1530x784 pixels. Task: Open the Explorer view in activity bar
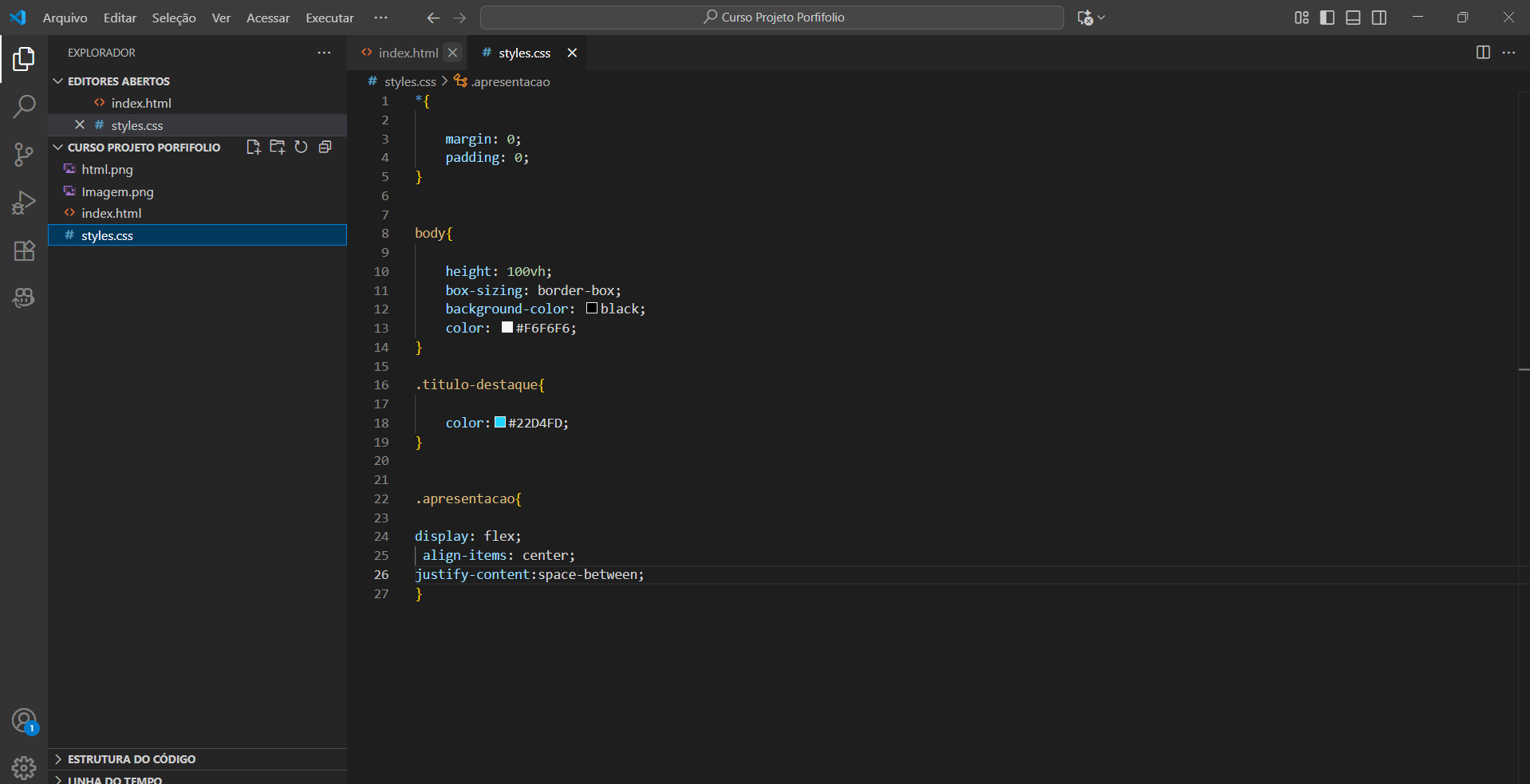(x=24, y=58)
